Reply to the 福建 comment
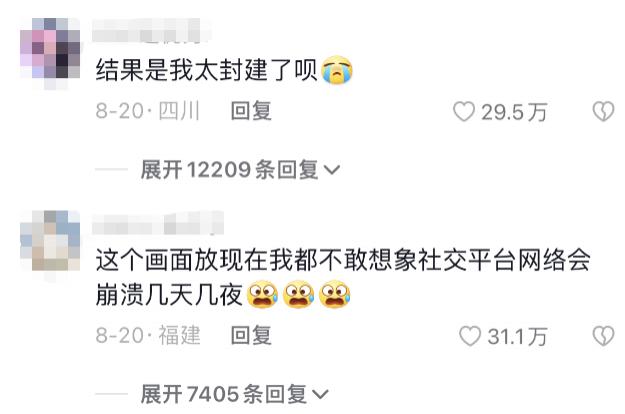This screenshot has width=625, height=414. click(x=251, y=335)
